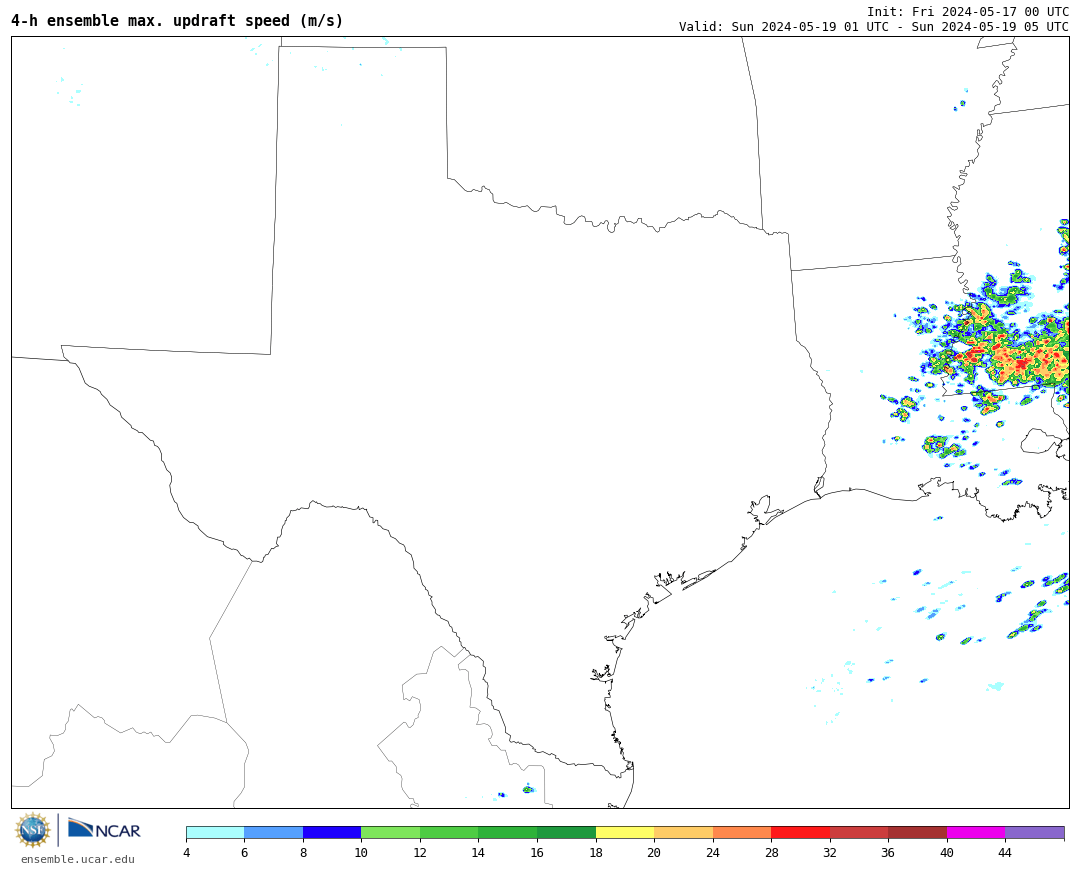Click the small storm cell near the bottom edge of the map
Viewport: 1080px width, 871px height.
click(528, 789)
